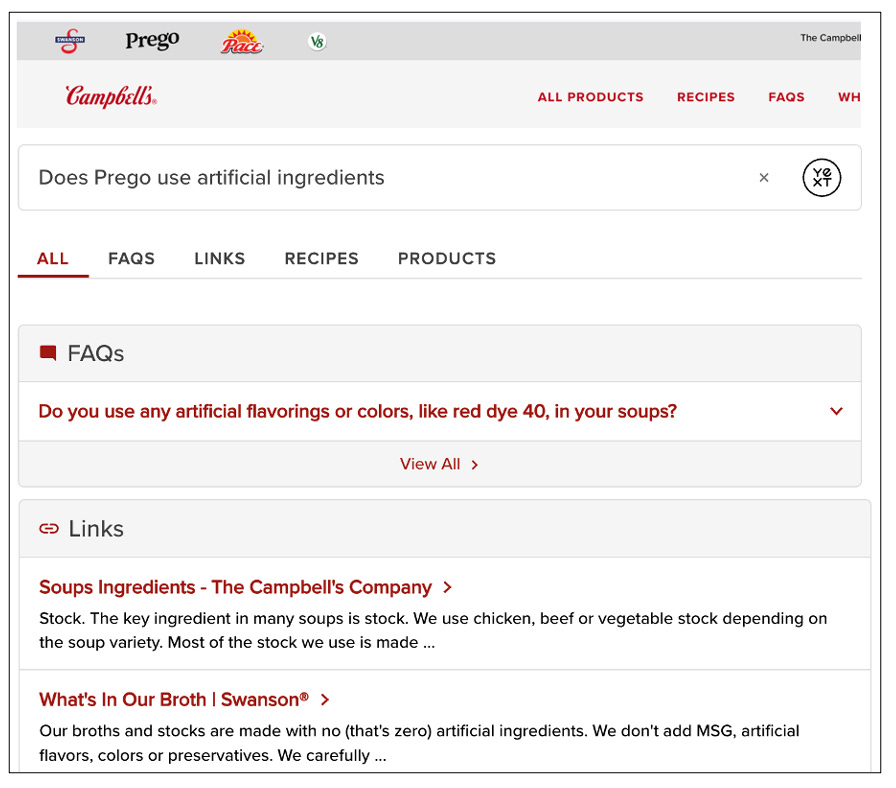Click the 'Stock. The key ingredient' snippet text
Viewport: 896px width, 788px height.
[433, 630]
